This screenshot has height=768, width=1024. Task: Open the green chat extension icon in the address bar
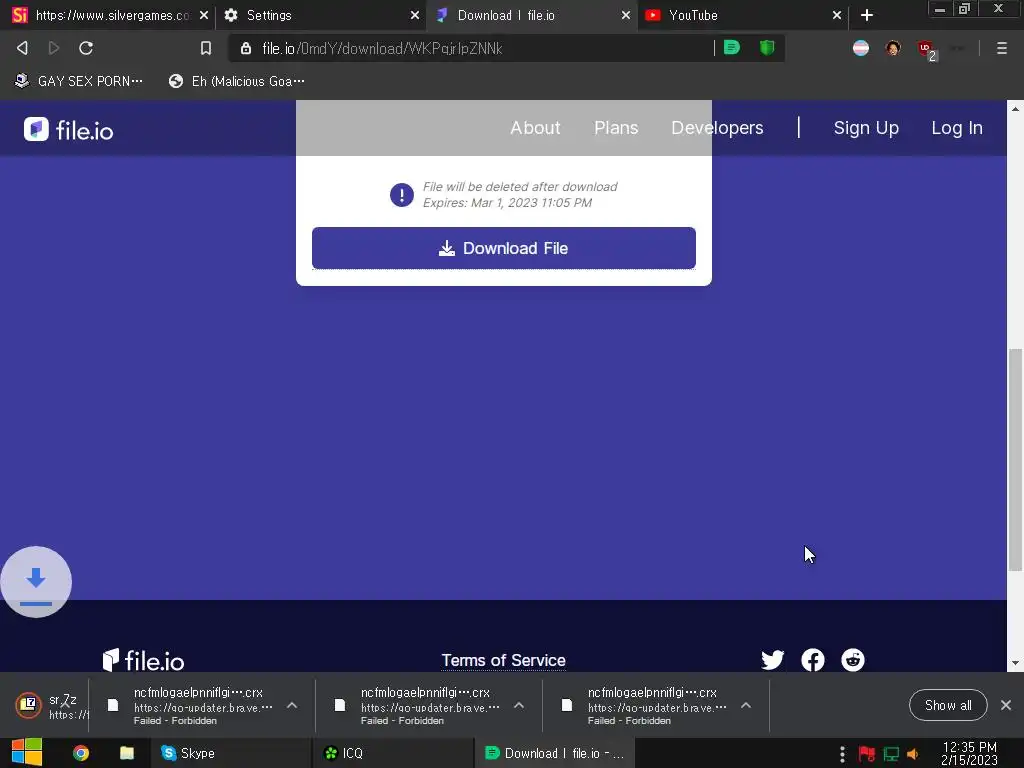[732, 48]
